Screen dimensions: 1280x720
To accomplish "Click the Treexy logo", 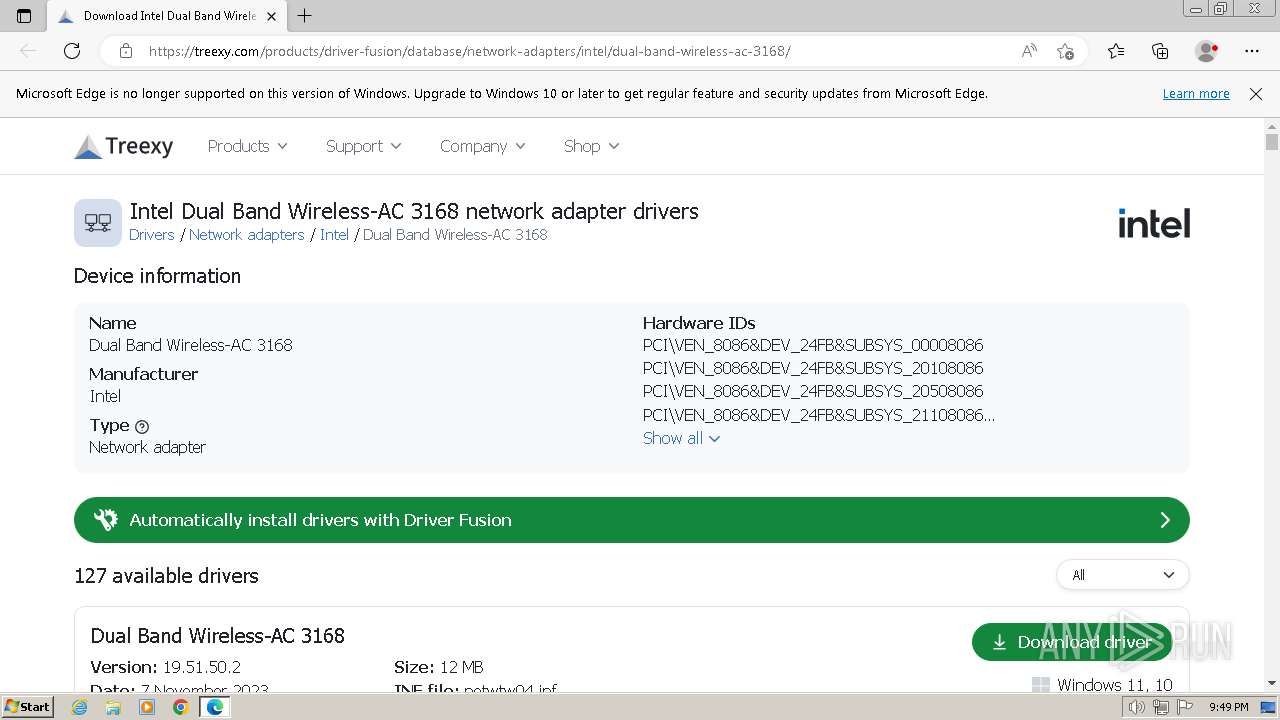I will (124, 146).
